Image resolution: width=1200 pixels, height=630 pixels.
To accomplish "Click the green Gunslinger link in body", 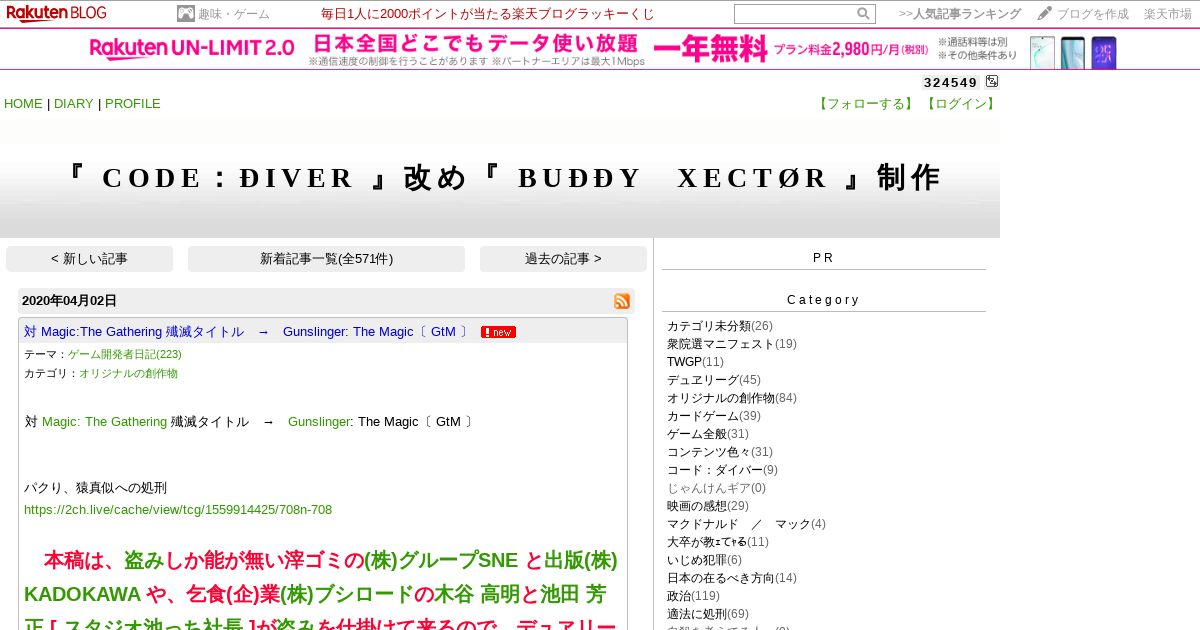I will point(319,422).
